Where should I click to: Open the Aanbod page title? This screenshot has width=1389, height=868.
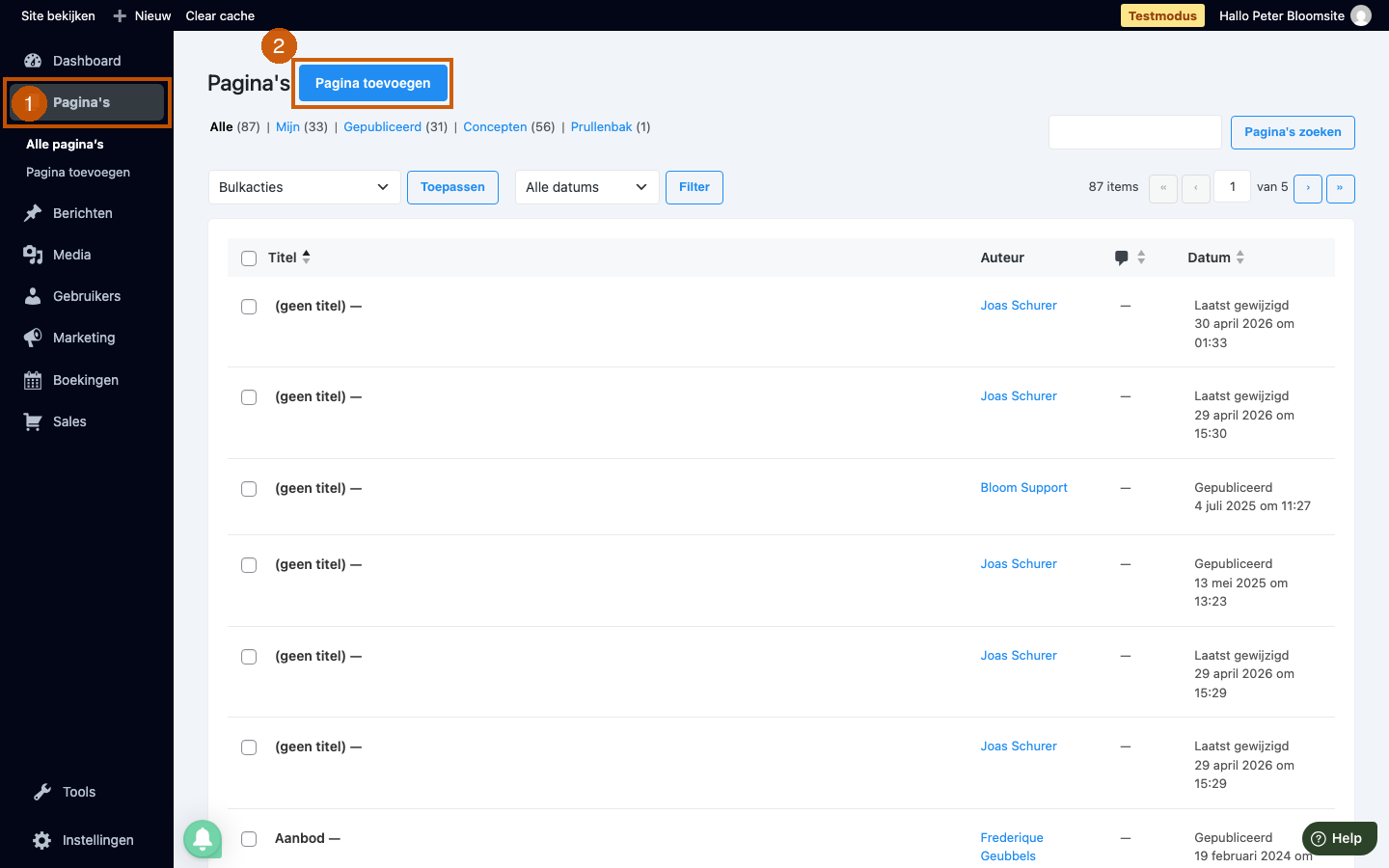tap(299, 838)
